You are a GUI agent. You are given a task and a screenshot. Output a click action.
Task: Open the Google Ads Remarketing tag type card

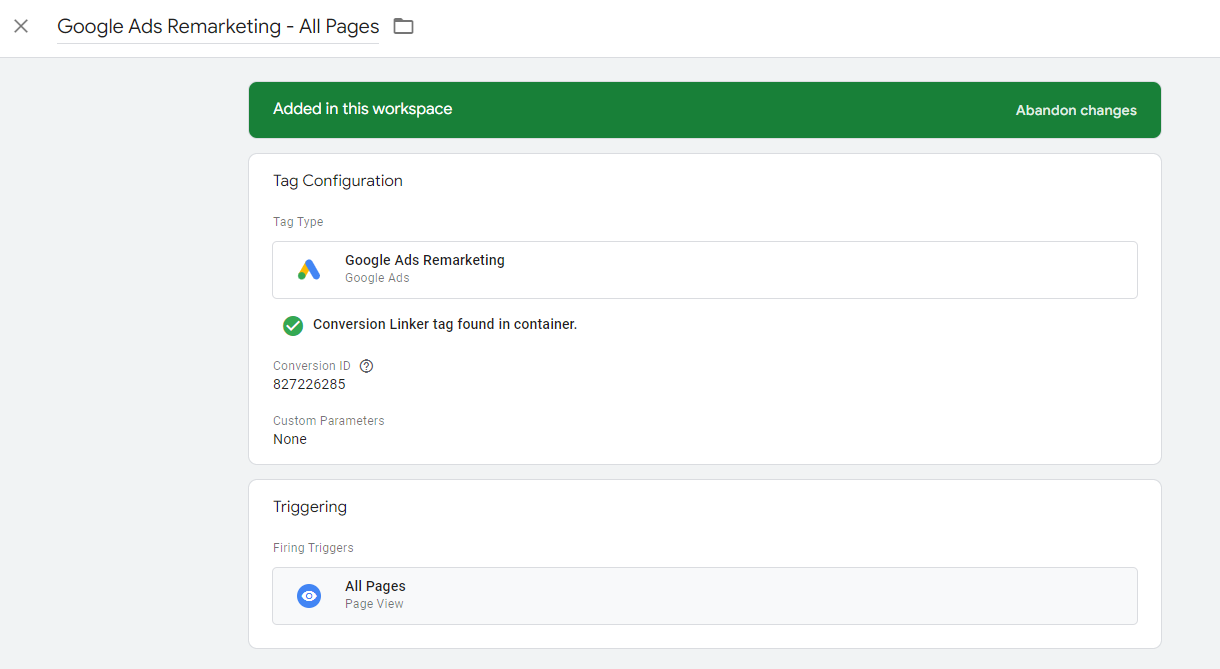click(704, 270)
